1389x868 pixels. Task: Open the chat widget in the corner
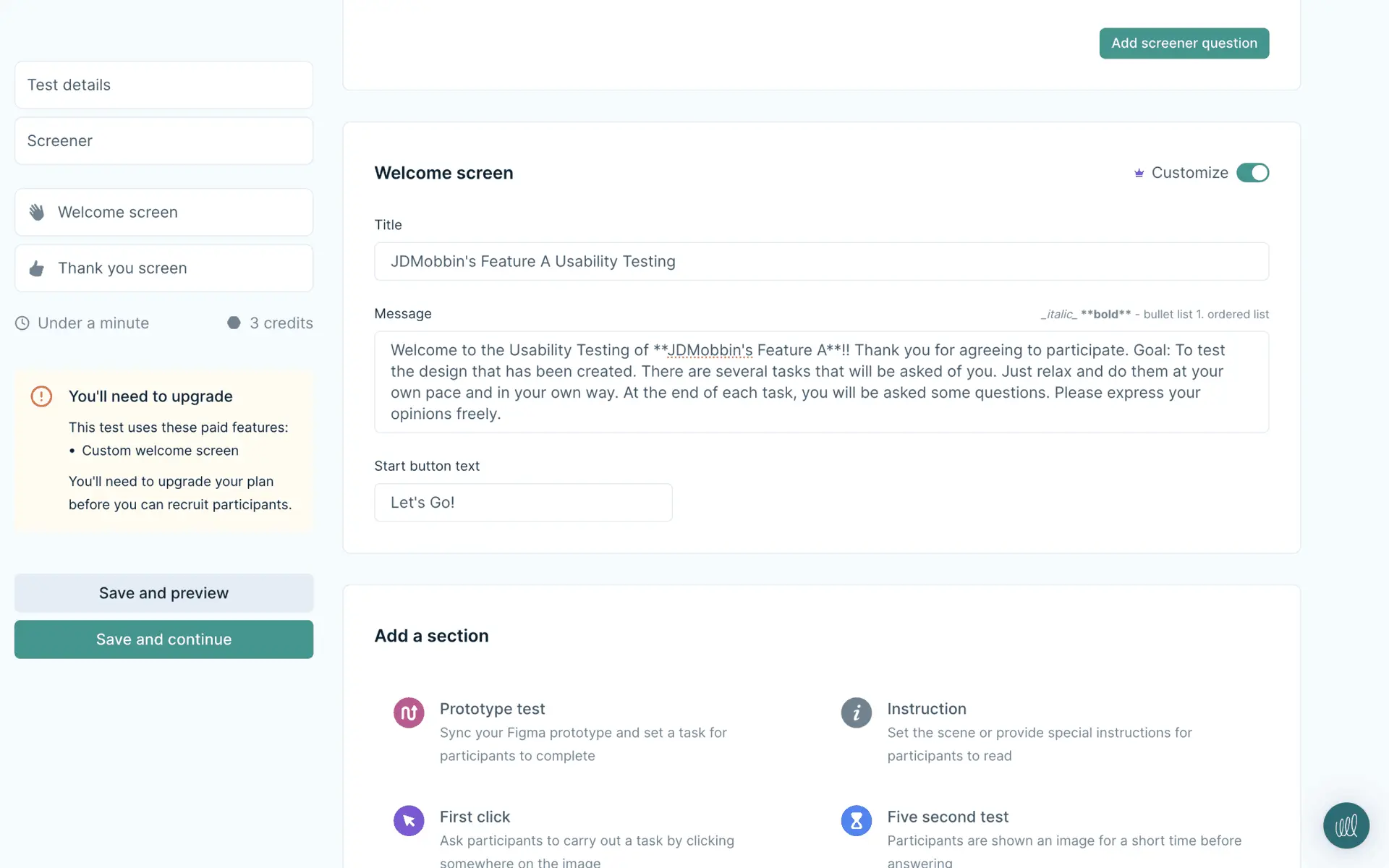click(x=1346, y=825)
